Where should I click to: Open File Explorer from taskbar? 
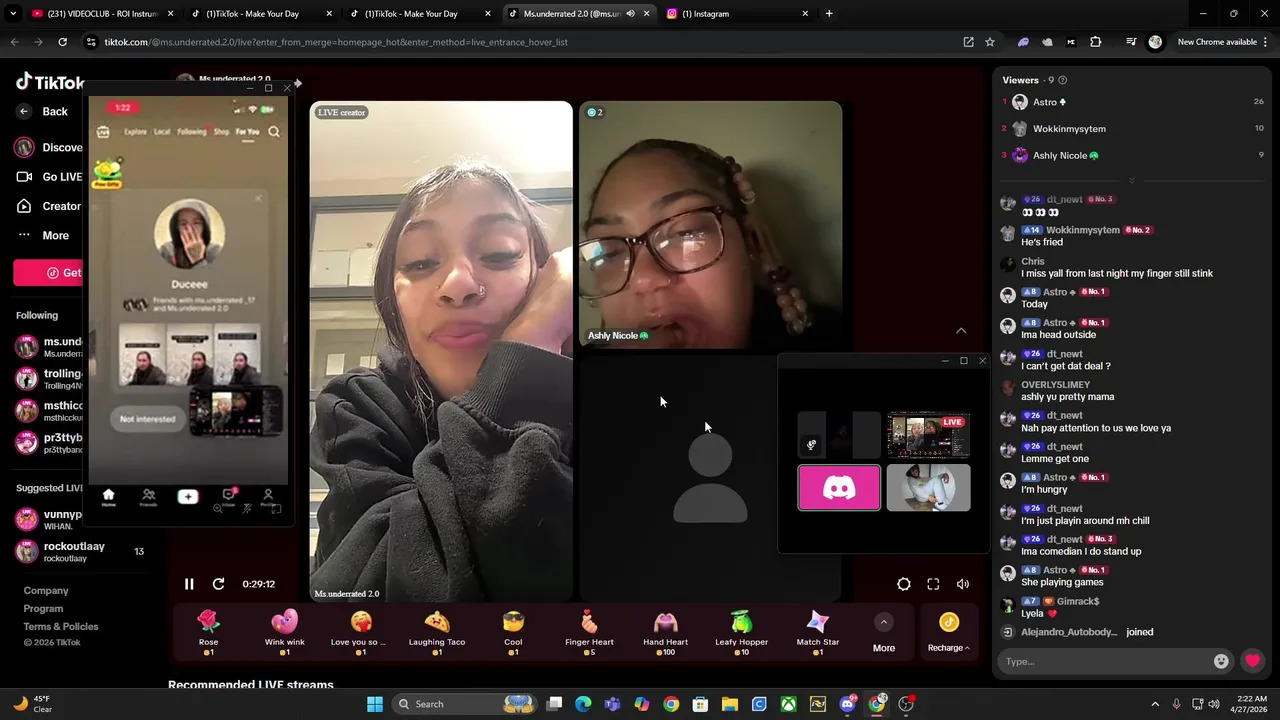[729, 704]
